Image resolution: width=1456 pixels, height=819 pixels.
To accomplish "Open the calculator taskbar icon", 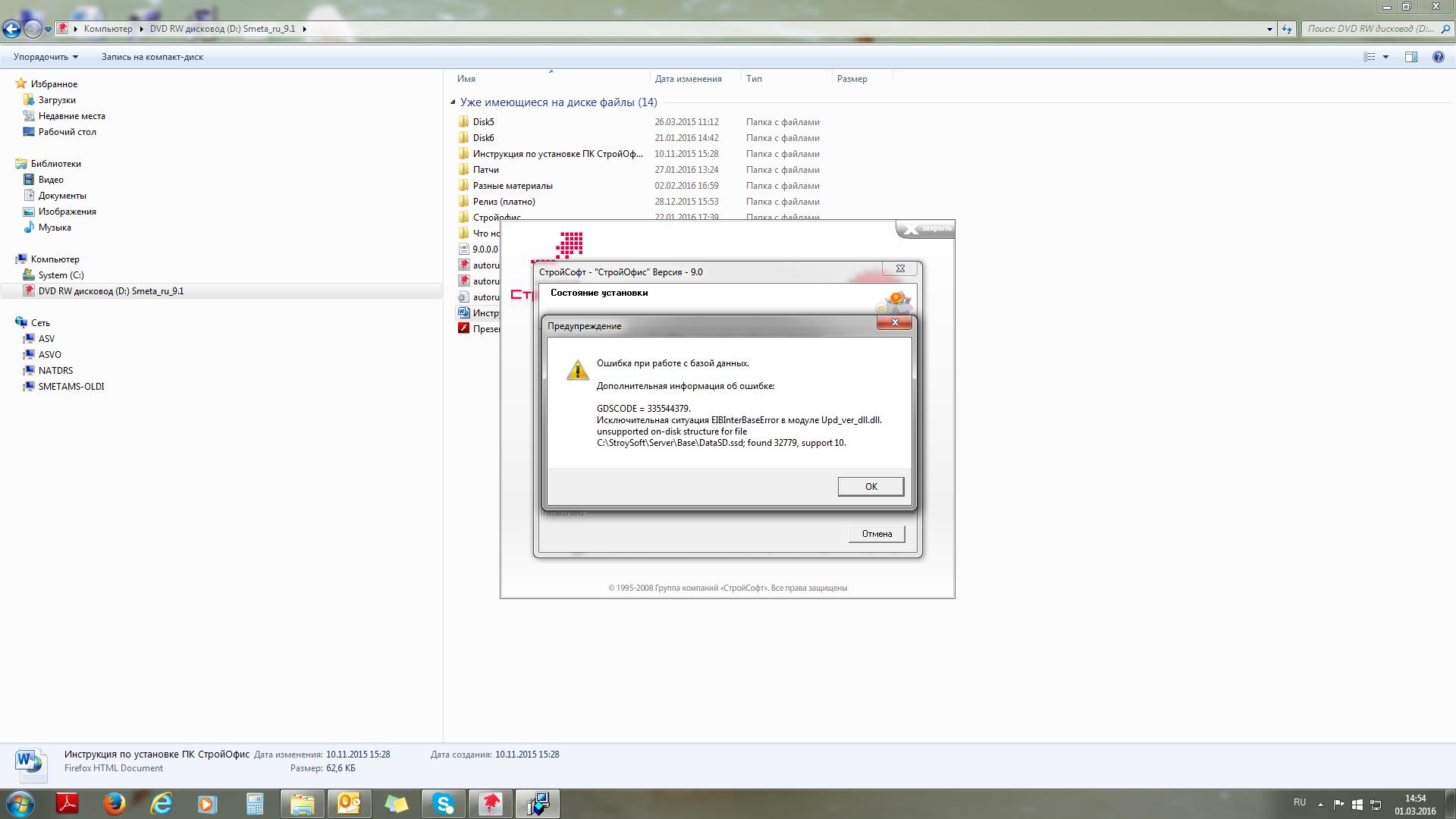I will coord(255,804).
